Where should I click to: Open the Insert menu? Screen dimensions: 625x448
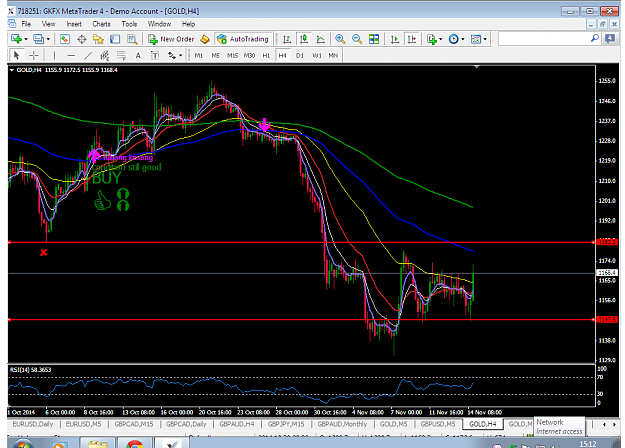[74, 24]
